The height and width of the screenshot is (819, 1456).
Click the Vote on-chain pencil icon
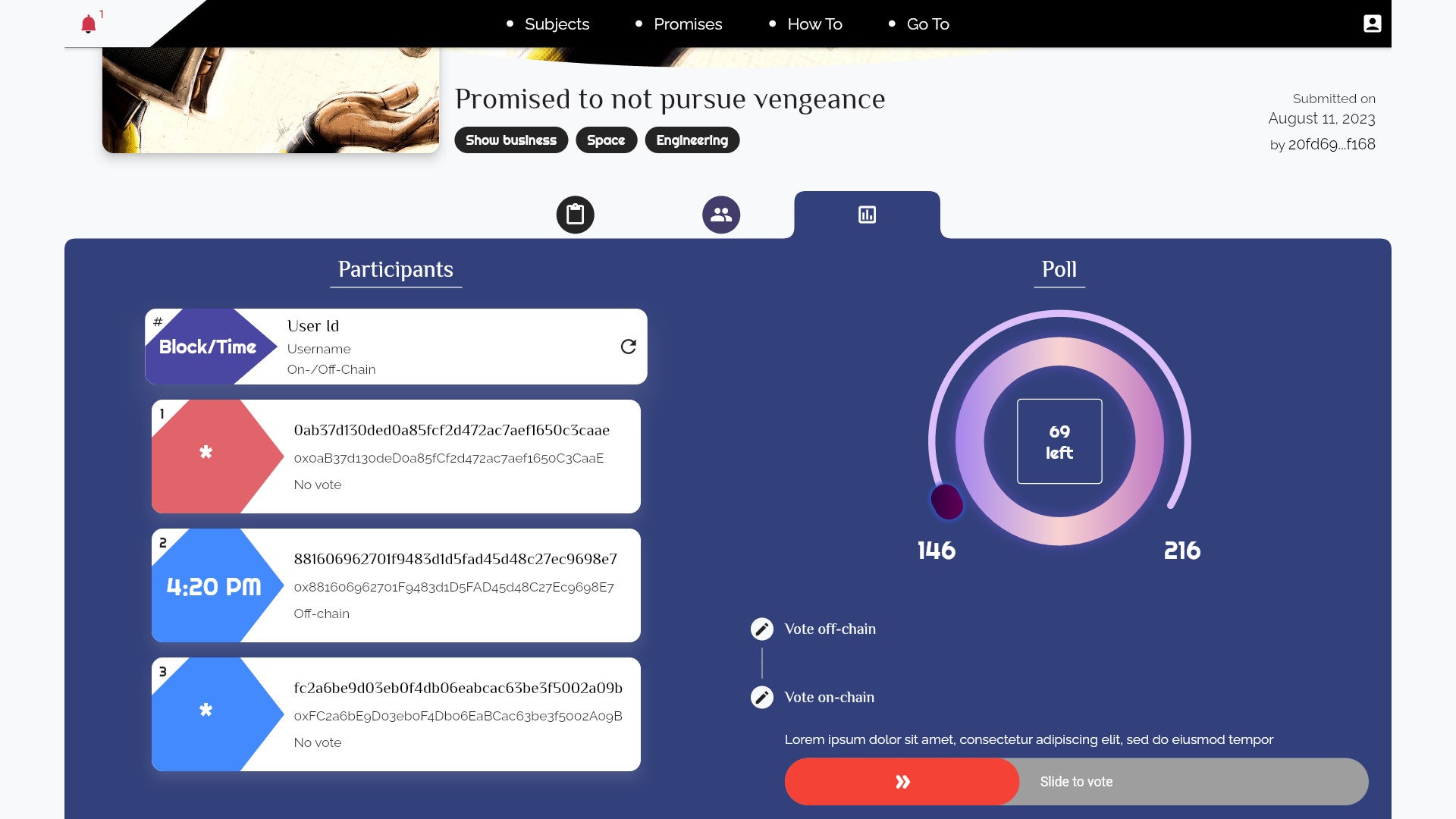pyautogui.click(x=761, y=697)
